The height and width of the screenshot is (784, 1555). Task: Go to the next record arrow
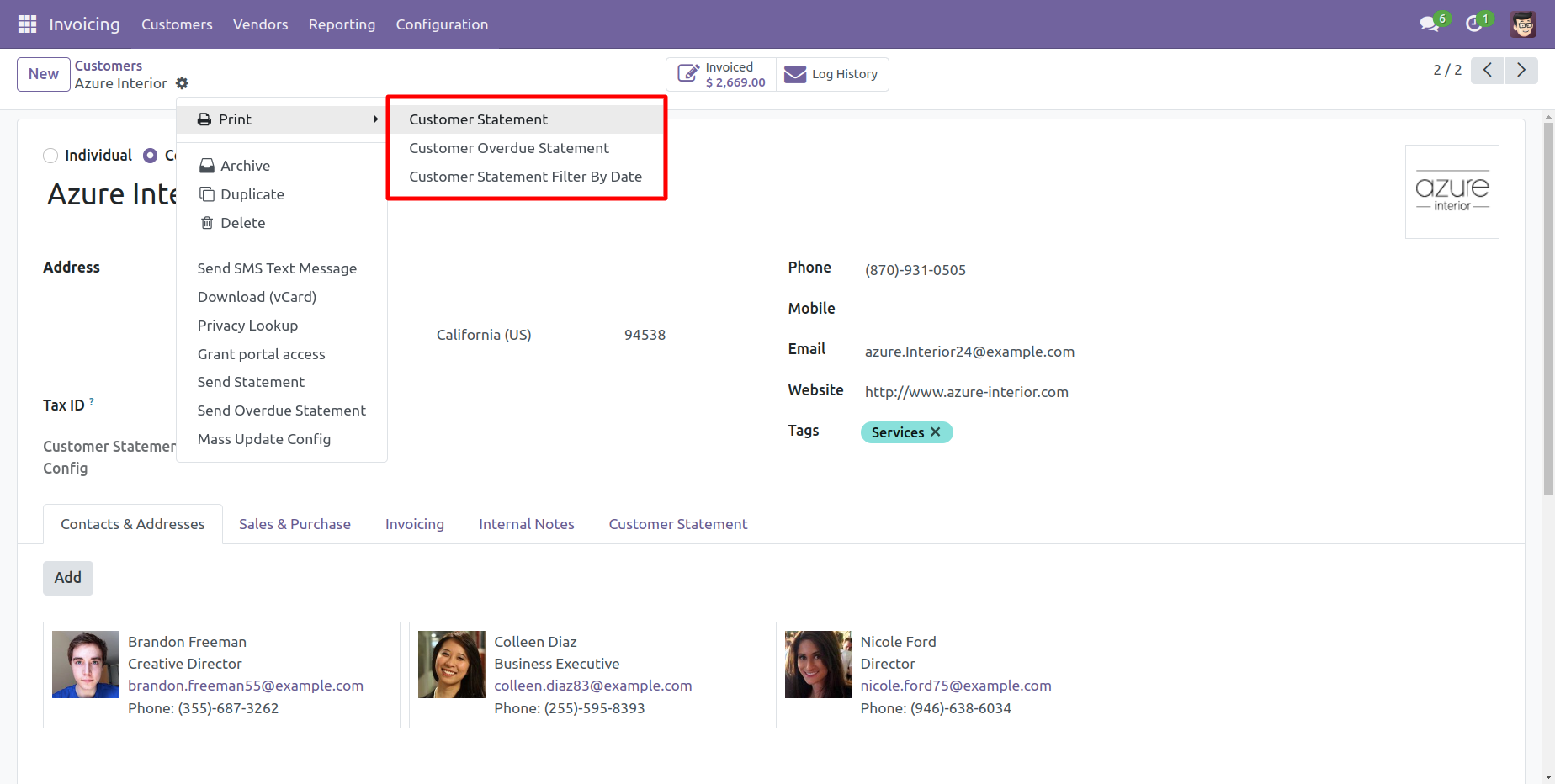coord(1521,71)
